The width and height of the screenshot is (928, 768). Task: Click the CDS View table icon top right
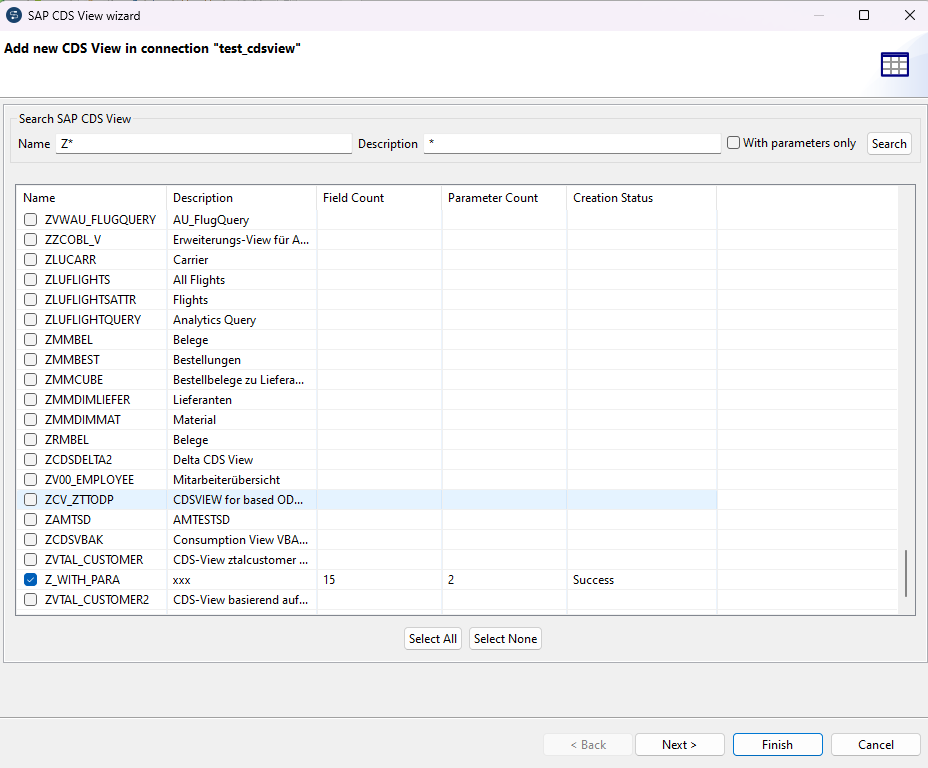(894, 64)
